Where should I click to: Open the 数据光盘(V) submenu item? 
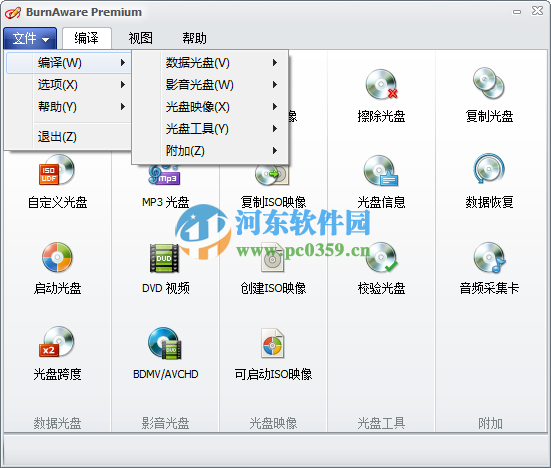(x=210, y=63)
